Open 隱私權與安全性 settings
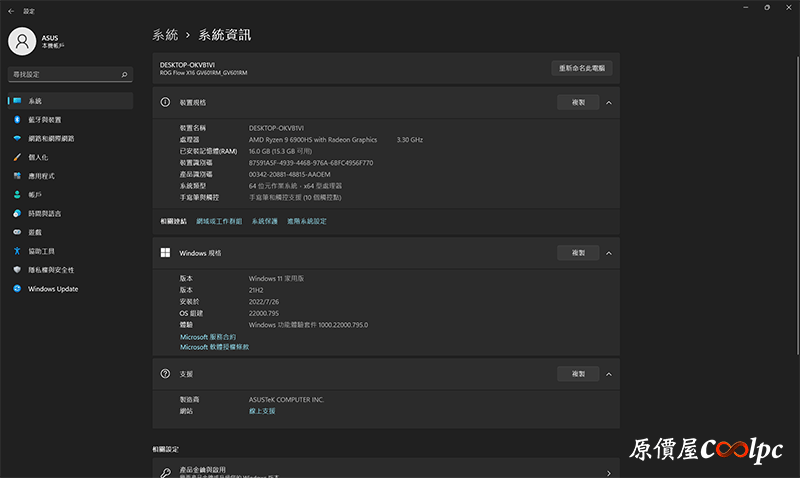 tap(70, 270)
